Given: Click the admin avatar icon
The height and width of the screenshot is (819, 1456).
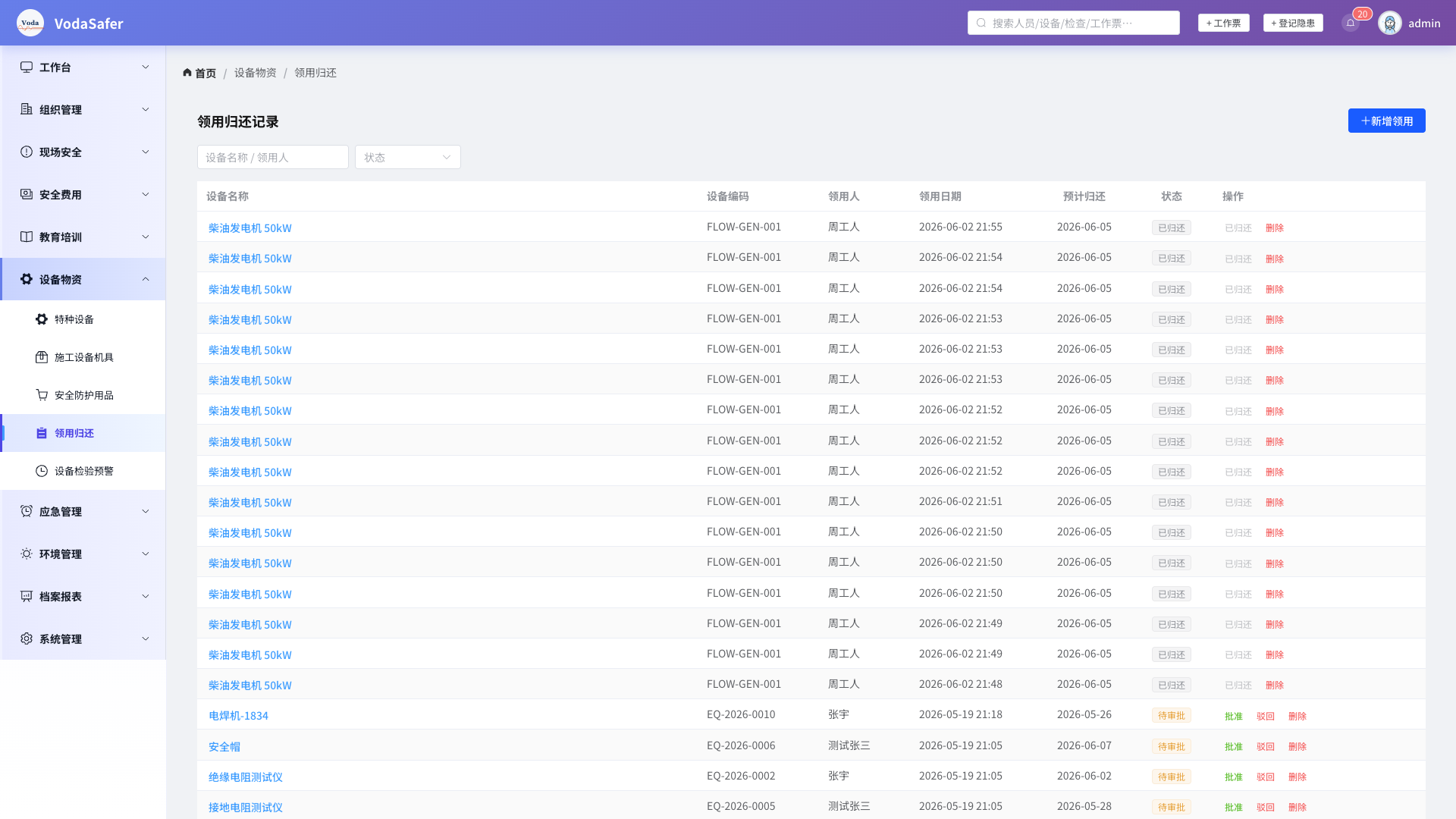Looking at the screenshot, I should click(x=1390, y=23).
